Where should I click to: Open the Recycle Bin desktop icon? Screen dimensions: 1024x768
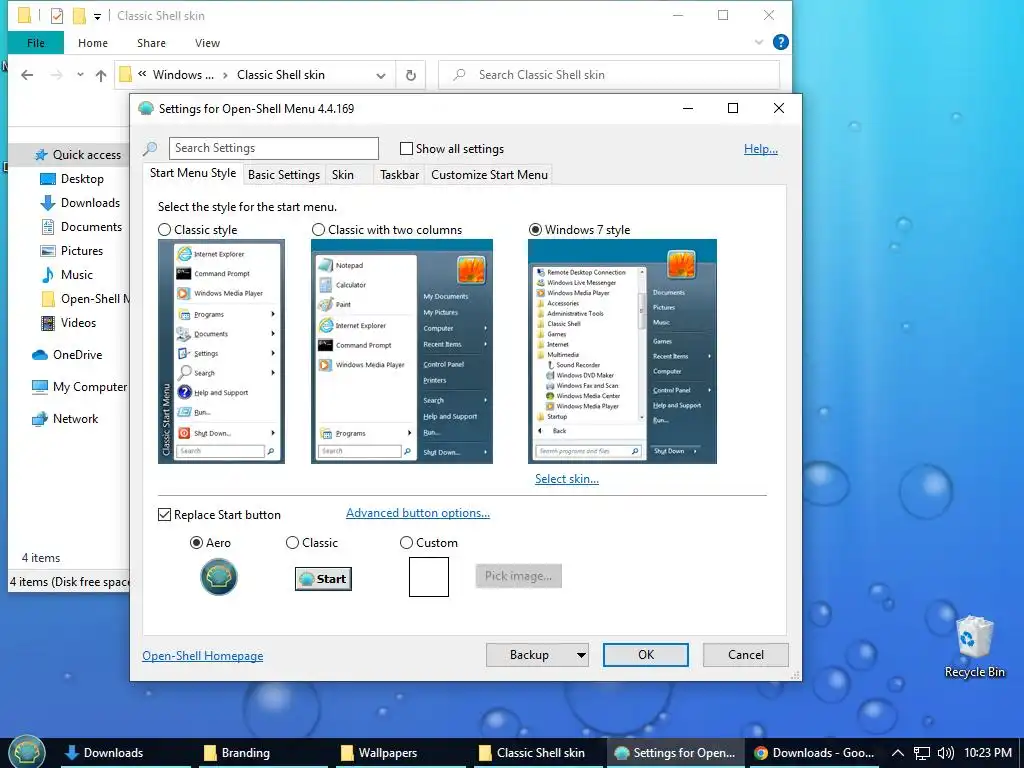[x=974, y=647]
